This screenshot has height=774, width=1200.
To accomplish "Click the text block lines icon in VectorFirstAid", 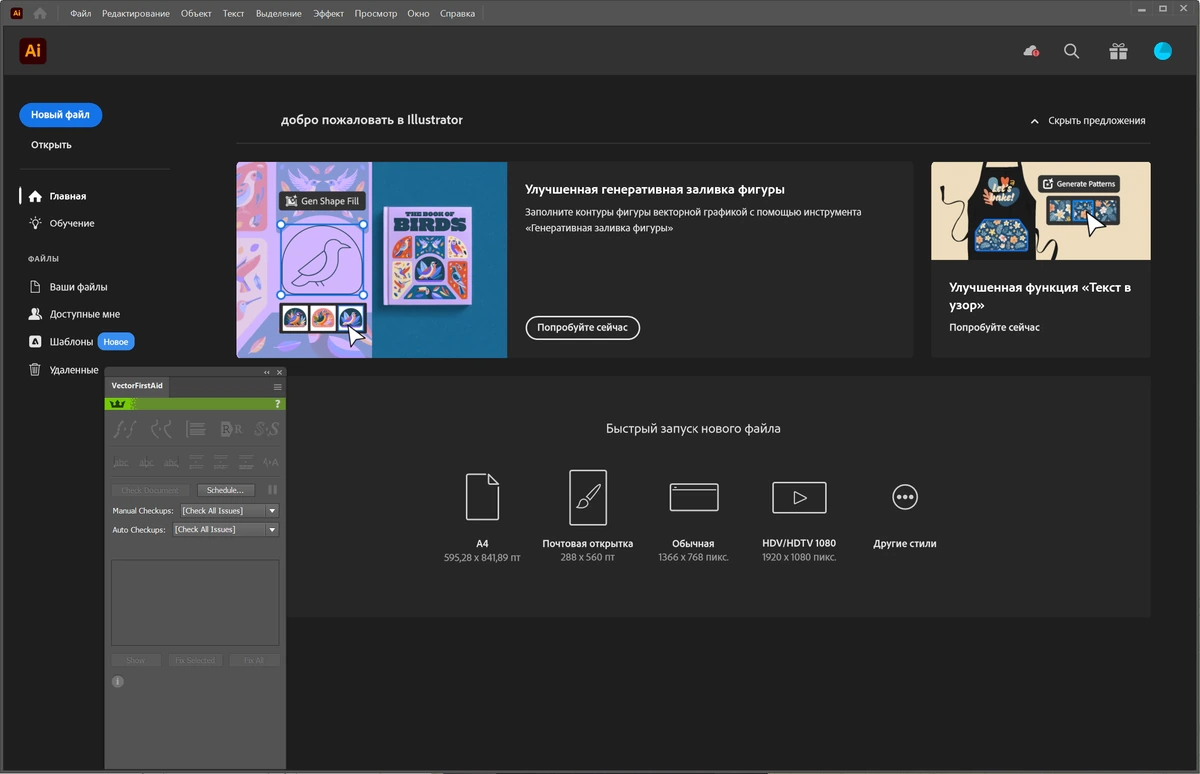I will 196,429.
